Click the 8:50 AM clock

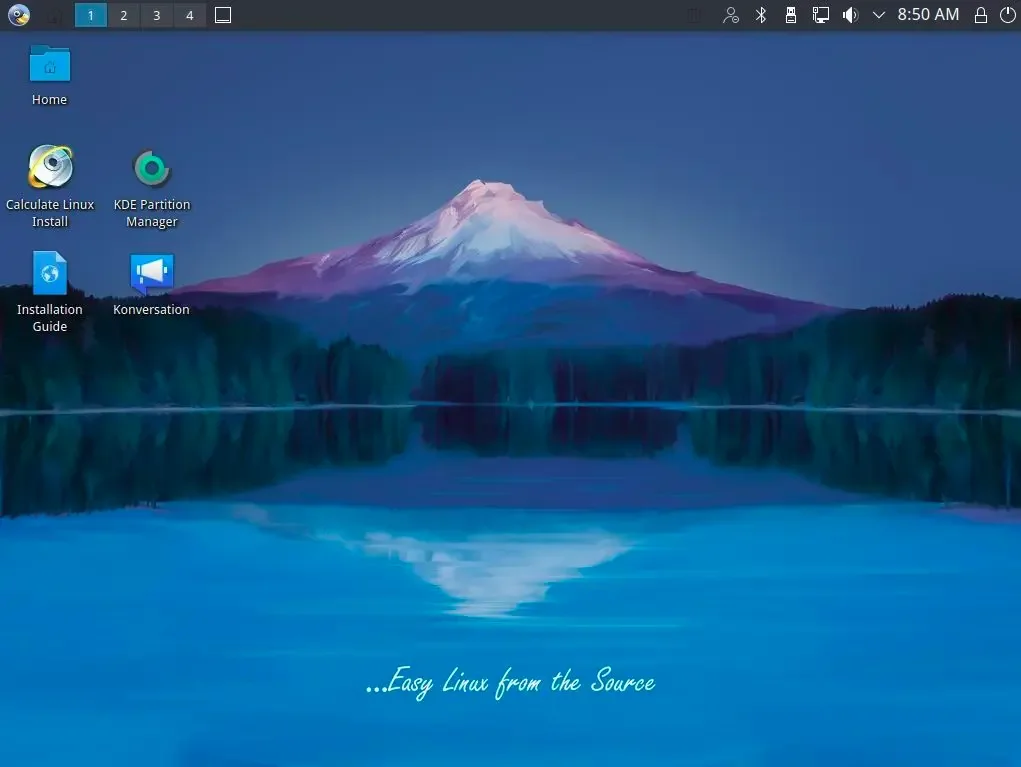pyautogui.click(x=928, y=14)
